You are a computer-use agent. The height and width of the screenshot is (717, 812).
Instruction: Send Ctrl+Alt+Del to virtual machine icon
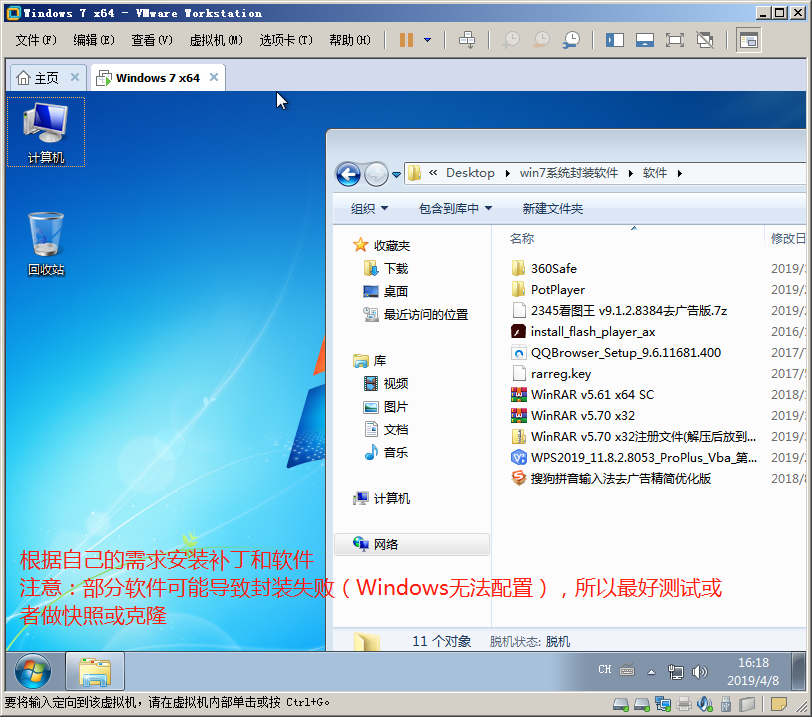coord(467,40)
